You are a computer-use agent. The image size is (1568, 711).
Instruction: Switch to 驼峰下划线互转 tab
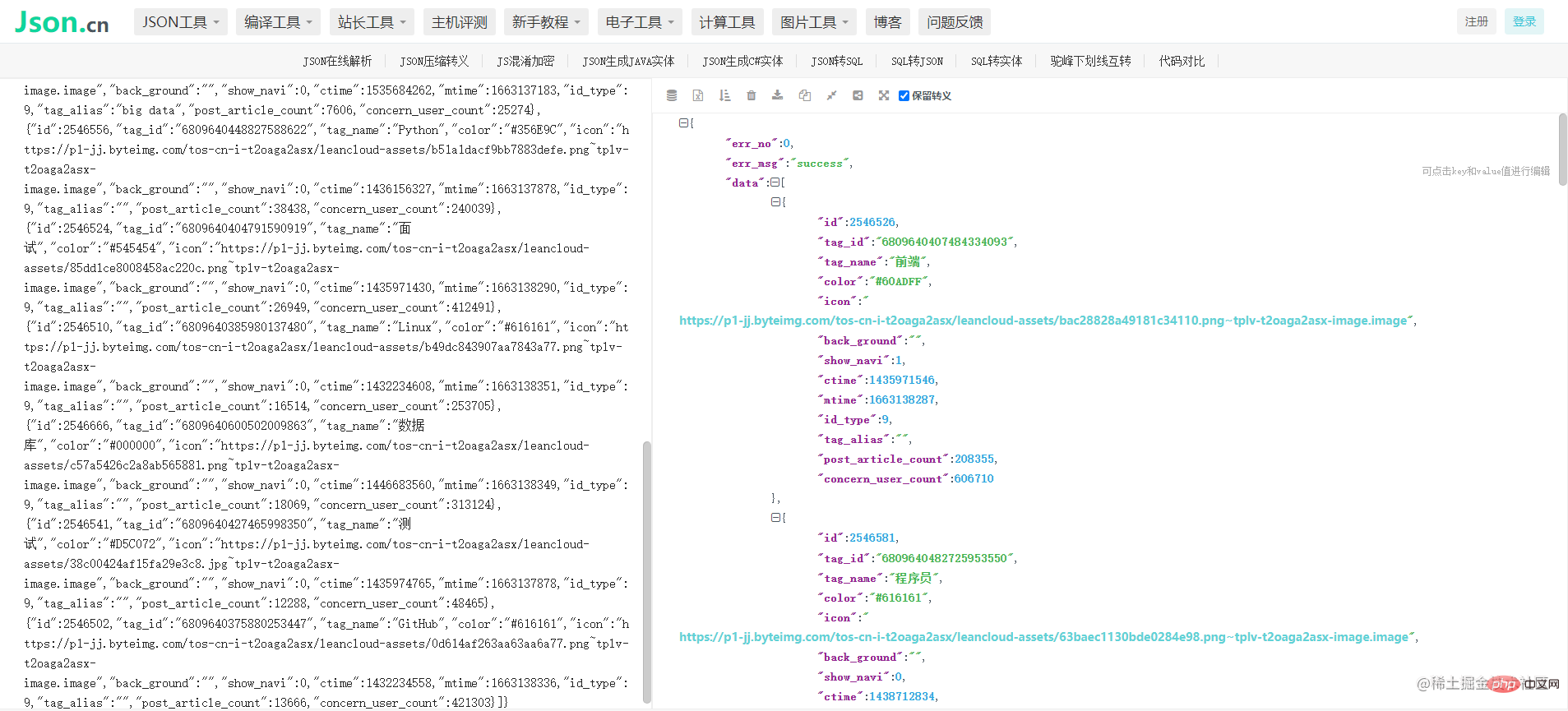(x=1090, y=61)
